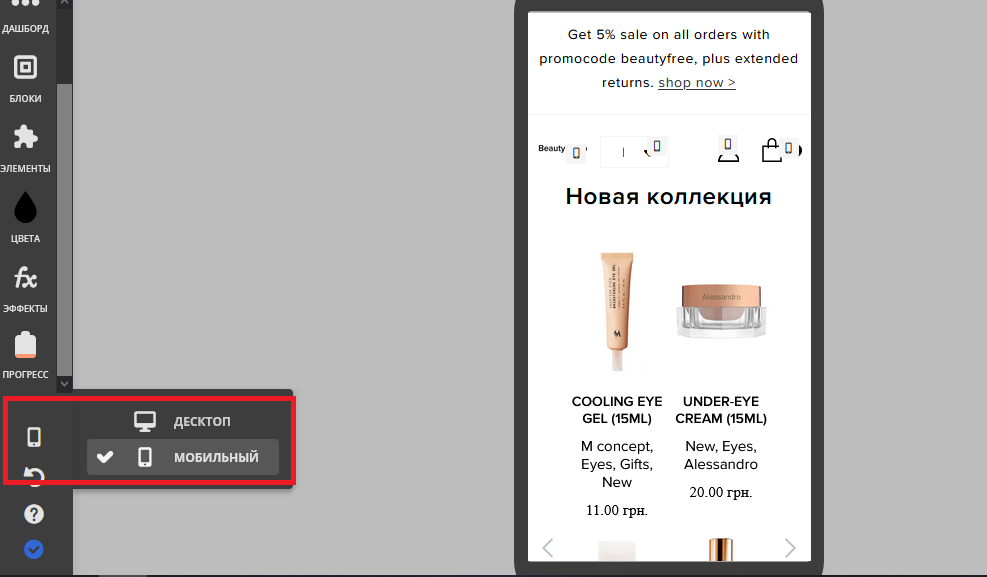Go to previous product with the left chevron
The width and height of the screenshot is (987, 577).
pos(547,547)
